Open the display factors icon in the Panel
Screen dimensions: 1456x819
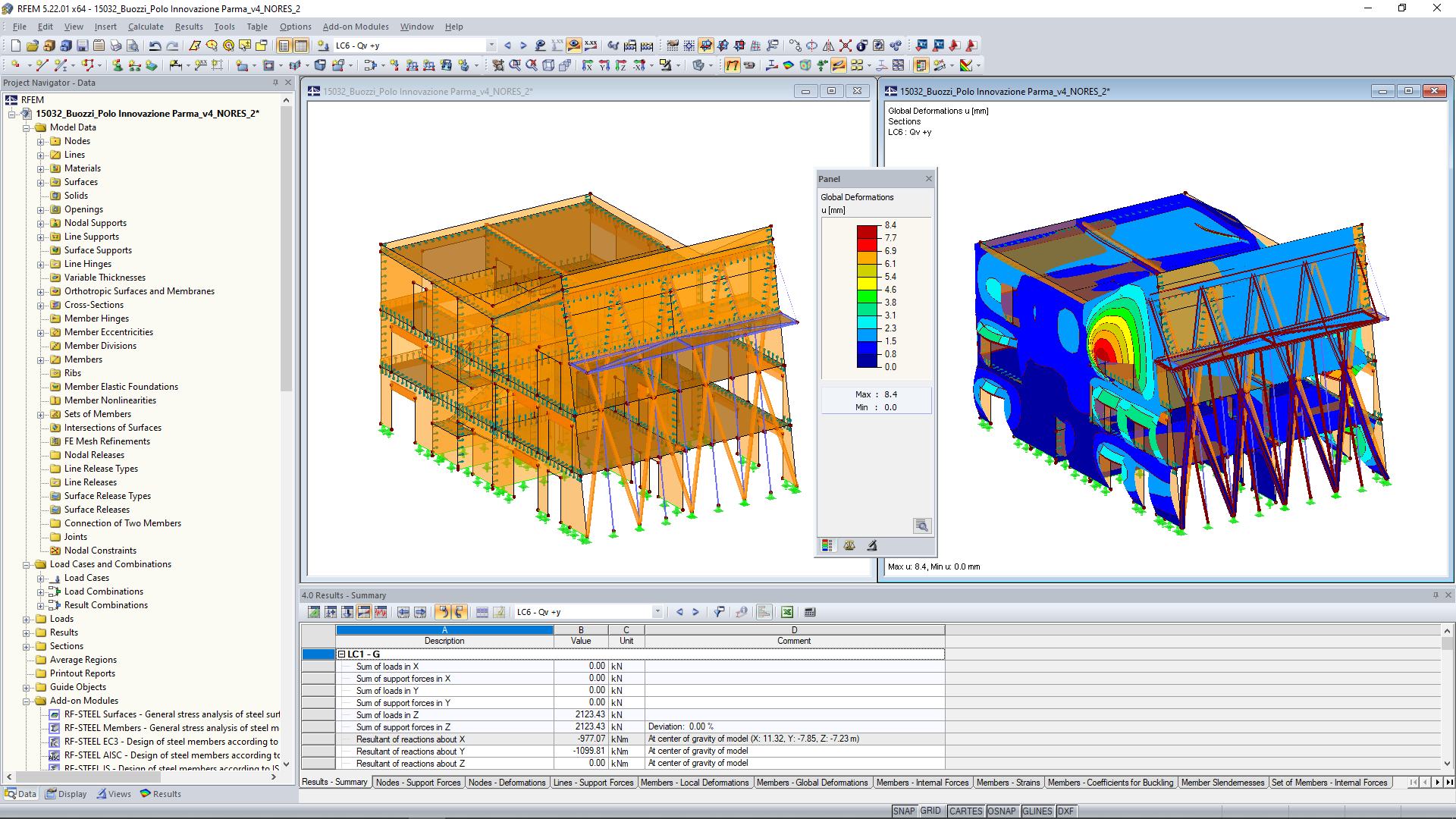tap(849, 545)
